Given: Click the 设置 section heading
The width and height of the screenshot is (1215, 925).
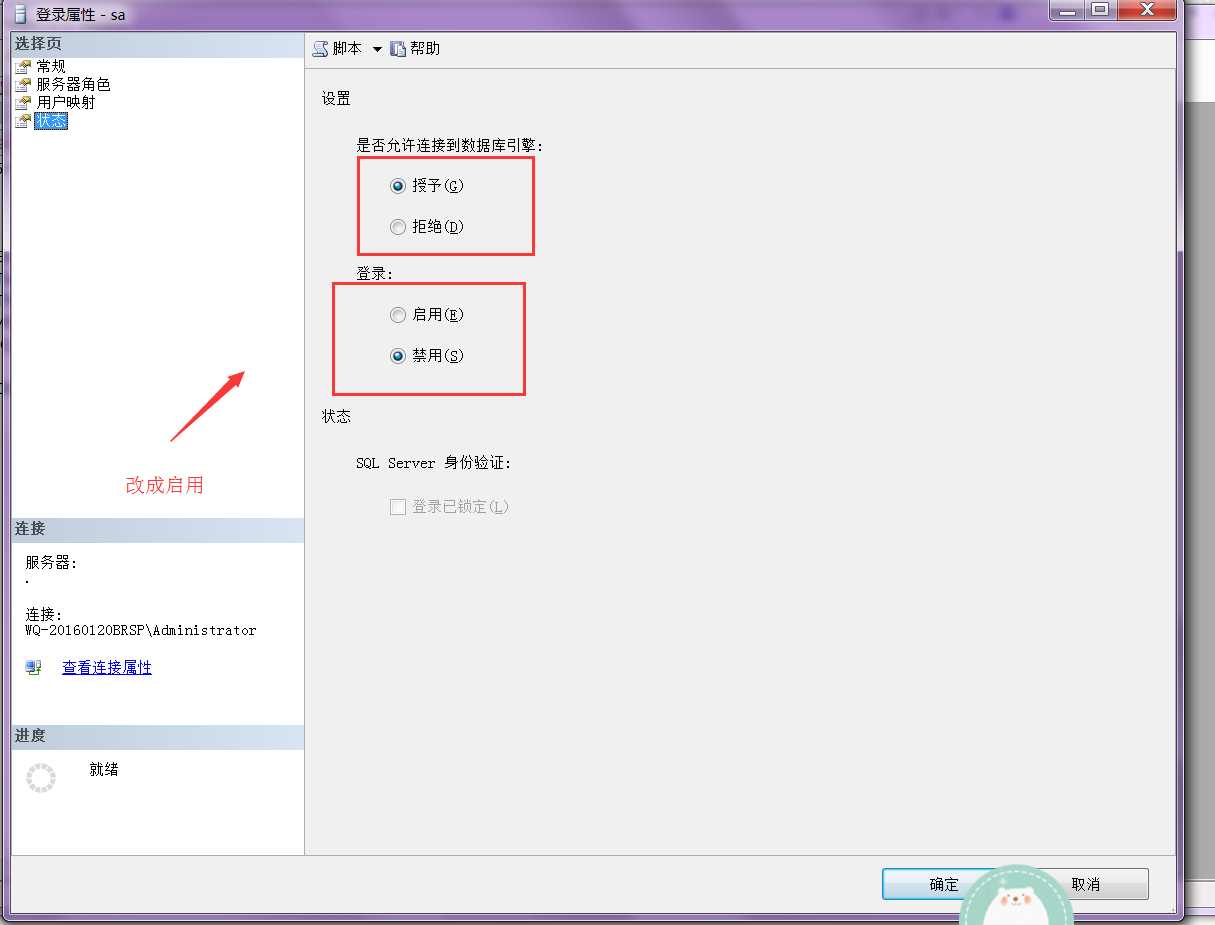Looking at the screenshot, I should click(336, 98).
